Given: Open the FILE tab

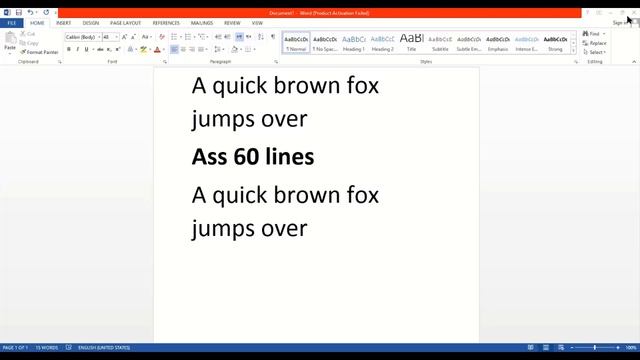Looking at the screenshot, I should pyautogui.click(x=11, y=23).
